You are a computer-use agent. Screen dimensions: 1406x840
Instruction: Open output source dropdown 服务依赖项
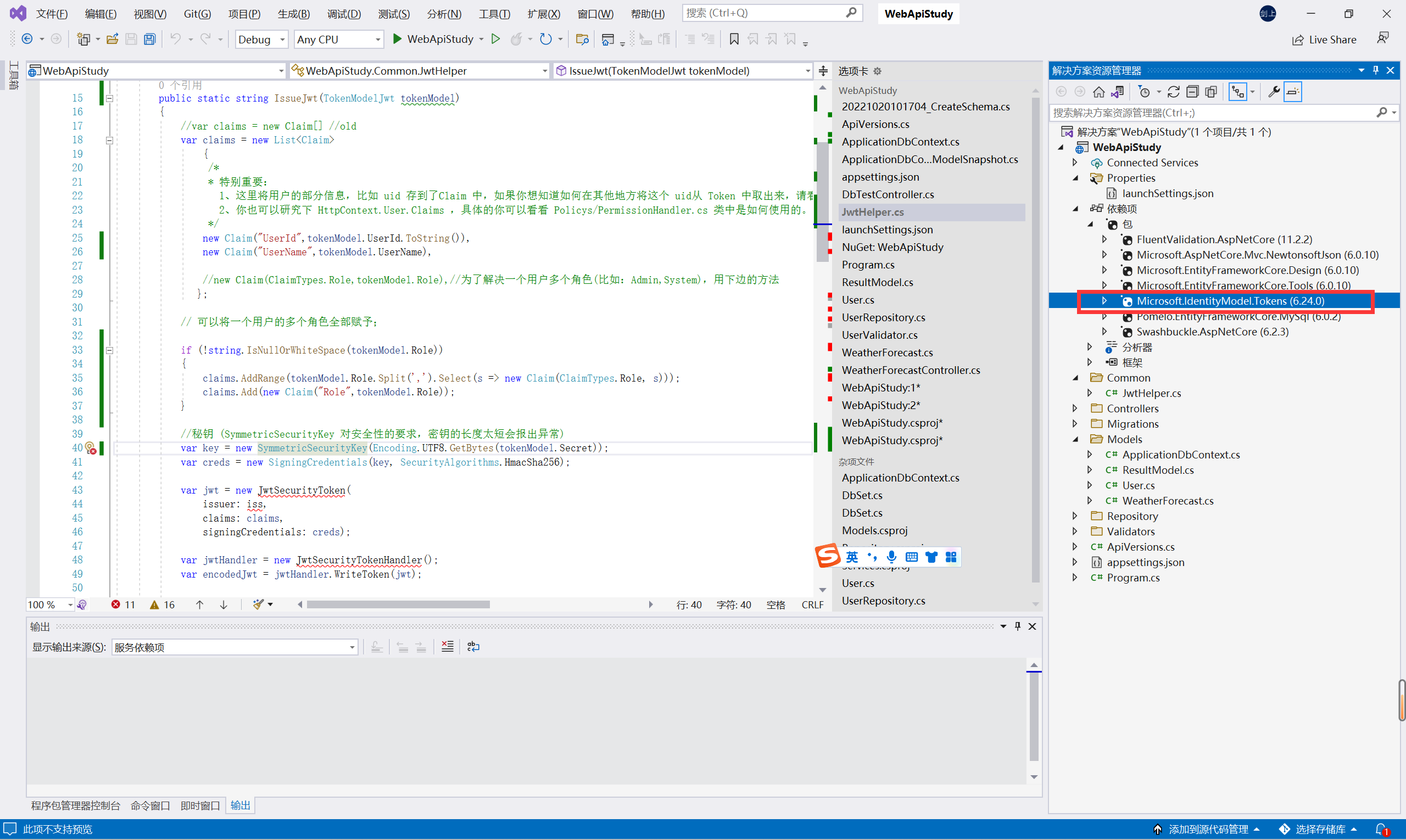point(235,647)
